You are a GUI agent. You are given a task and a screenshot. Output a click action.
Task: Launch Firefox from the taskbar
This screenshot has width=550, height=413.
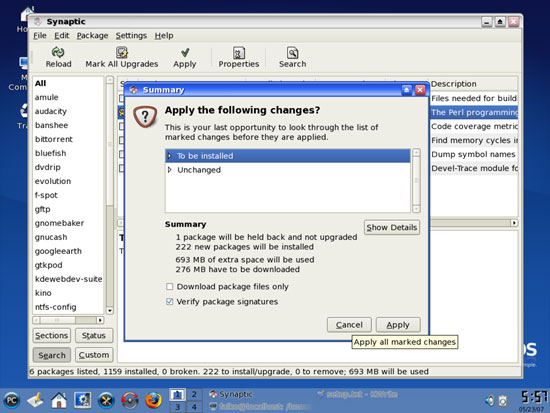[153, 400]
